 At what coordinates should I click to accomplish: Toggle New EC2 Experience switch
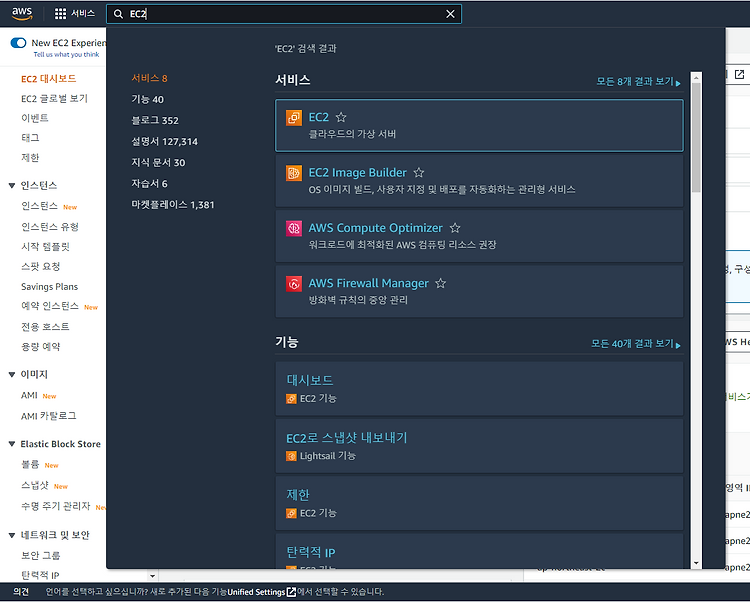[x=19, y=43]
